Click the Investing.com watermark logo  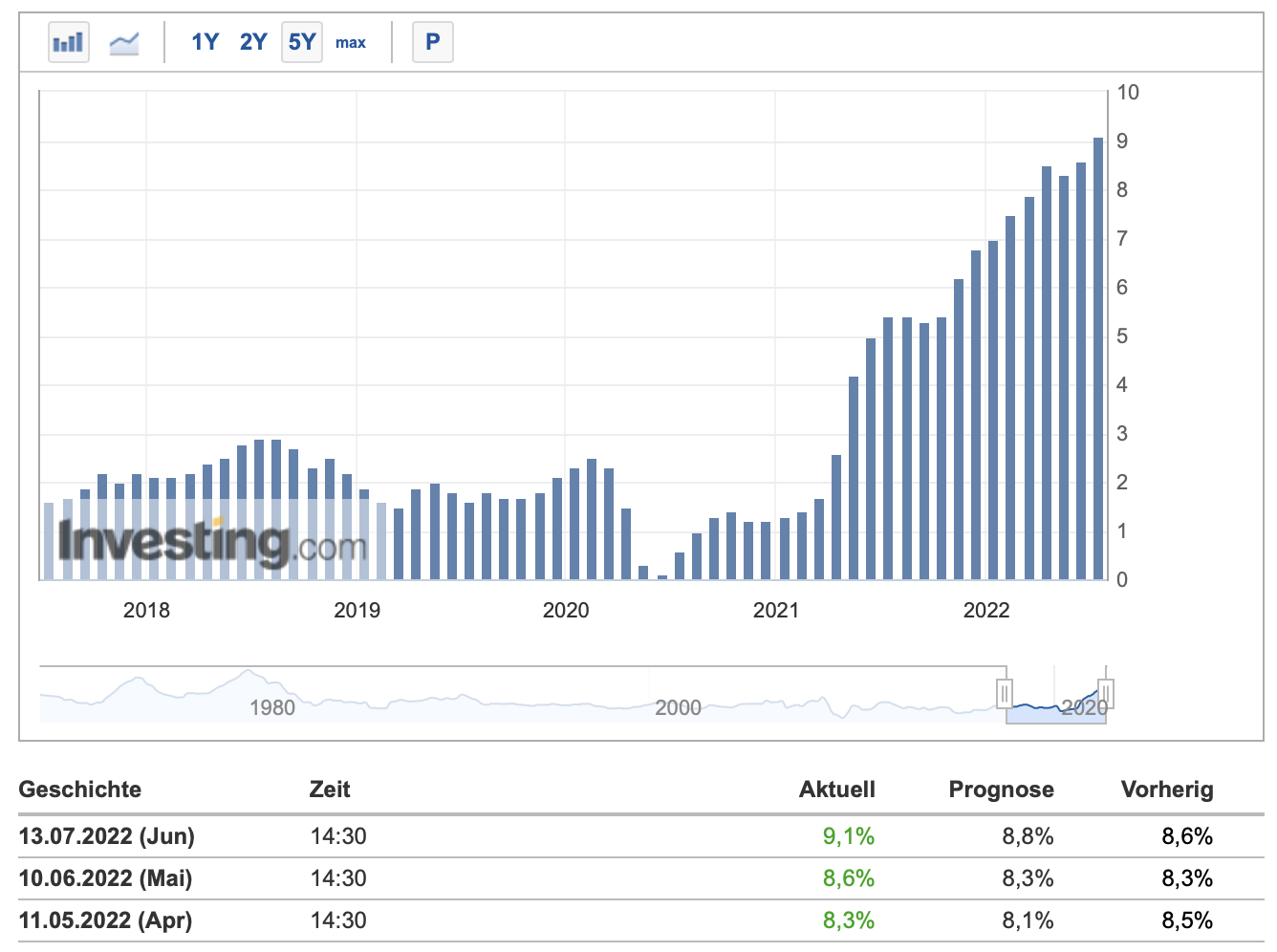pos(212,543)
